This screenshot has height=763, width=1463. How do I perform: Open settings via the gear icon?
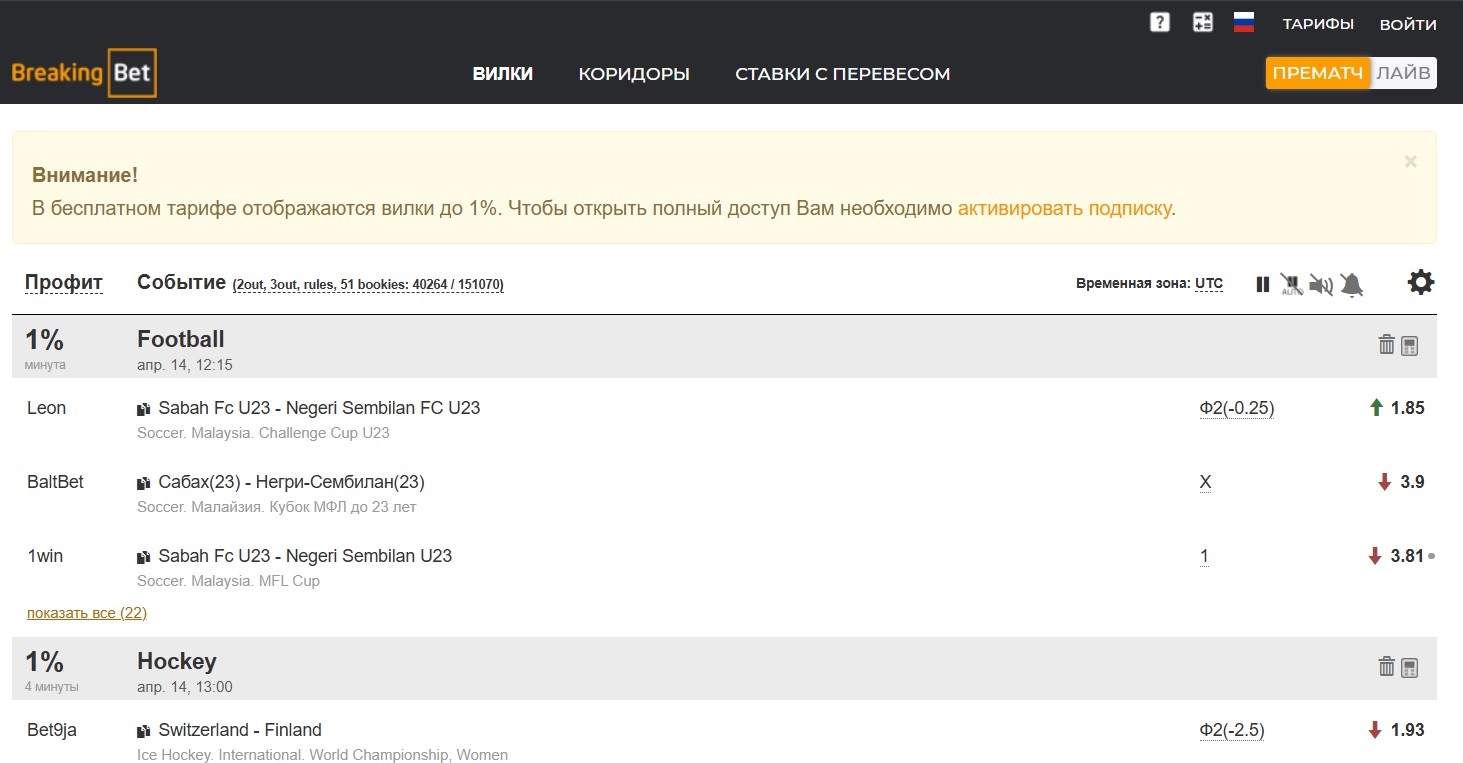point(1420,283)
